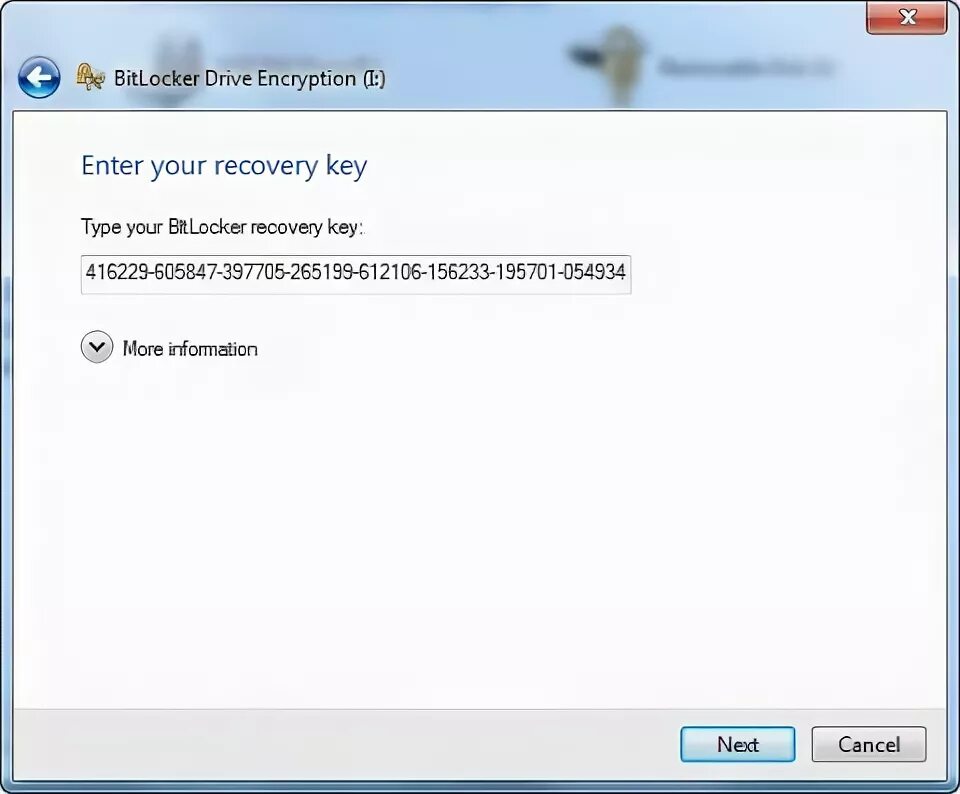Click the "Type your BitLocker recovery key:" label

(x=222, y=227)
